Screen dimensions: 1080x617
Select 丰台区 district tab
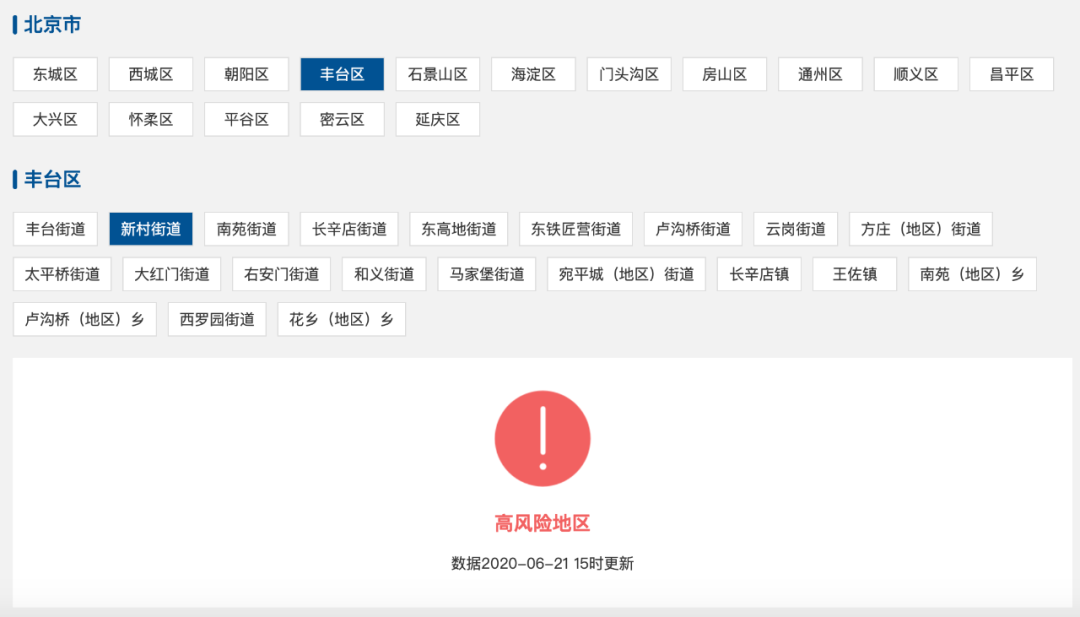click(x=341, y=74)
